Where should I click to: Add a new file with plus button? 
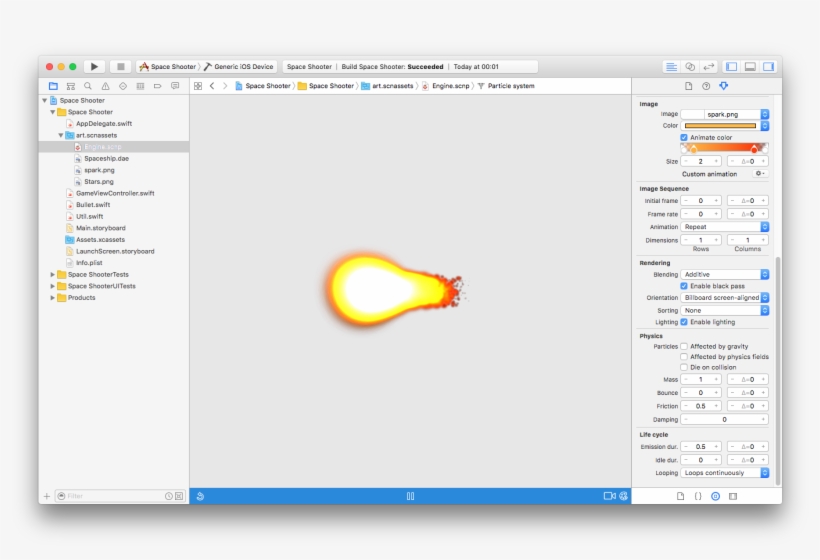(x=46, y=496)
